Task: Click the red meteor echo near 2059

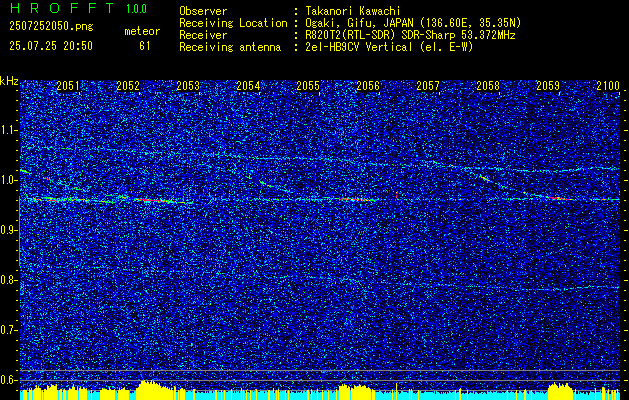Action: pyautogui.click(x=562, y=198)
